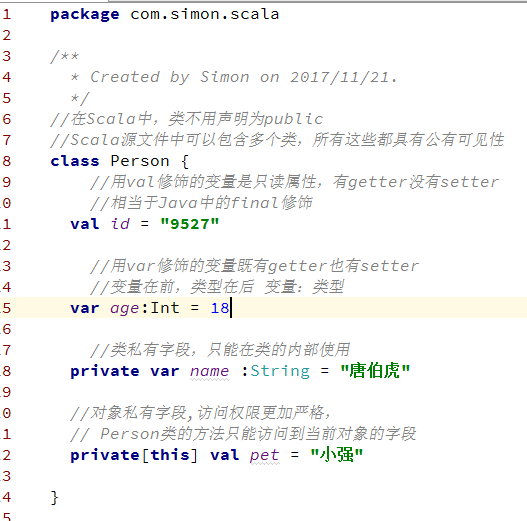Click comment '//变量在前, 类型在后'
527x521 pixels.
tap(217, 287)
